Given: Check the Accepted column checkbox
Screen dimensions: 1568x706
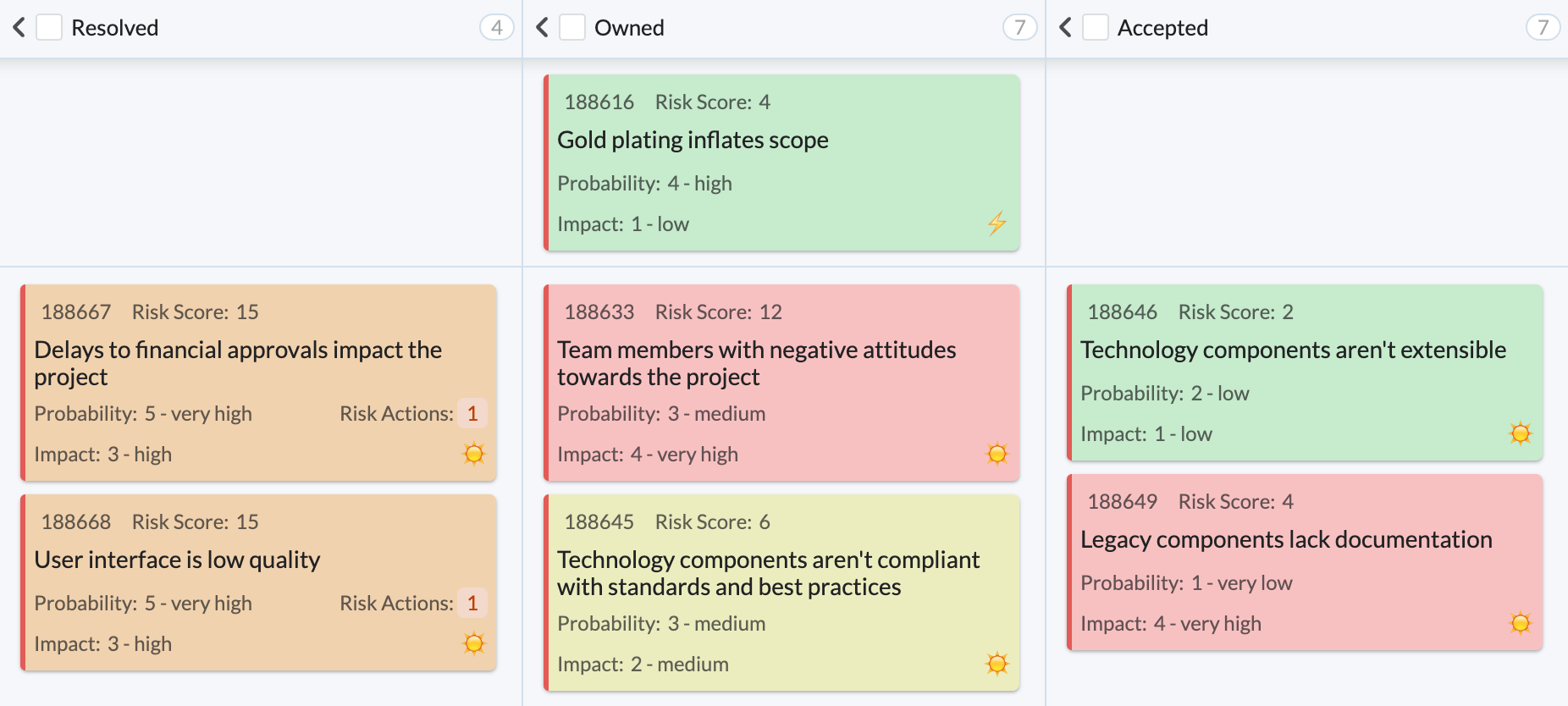Looking at the screenshot, I should 1096,28.
